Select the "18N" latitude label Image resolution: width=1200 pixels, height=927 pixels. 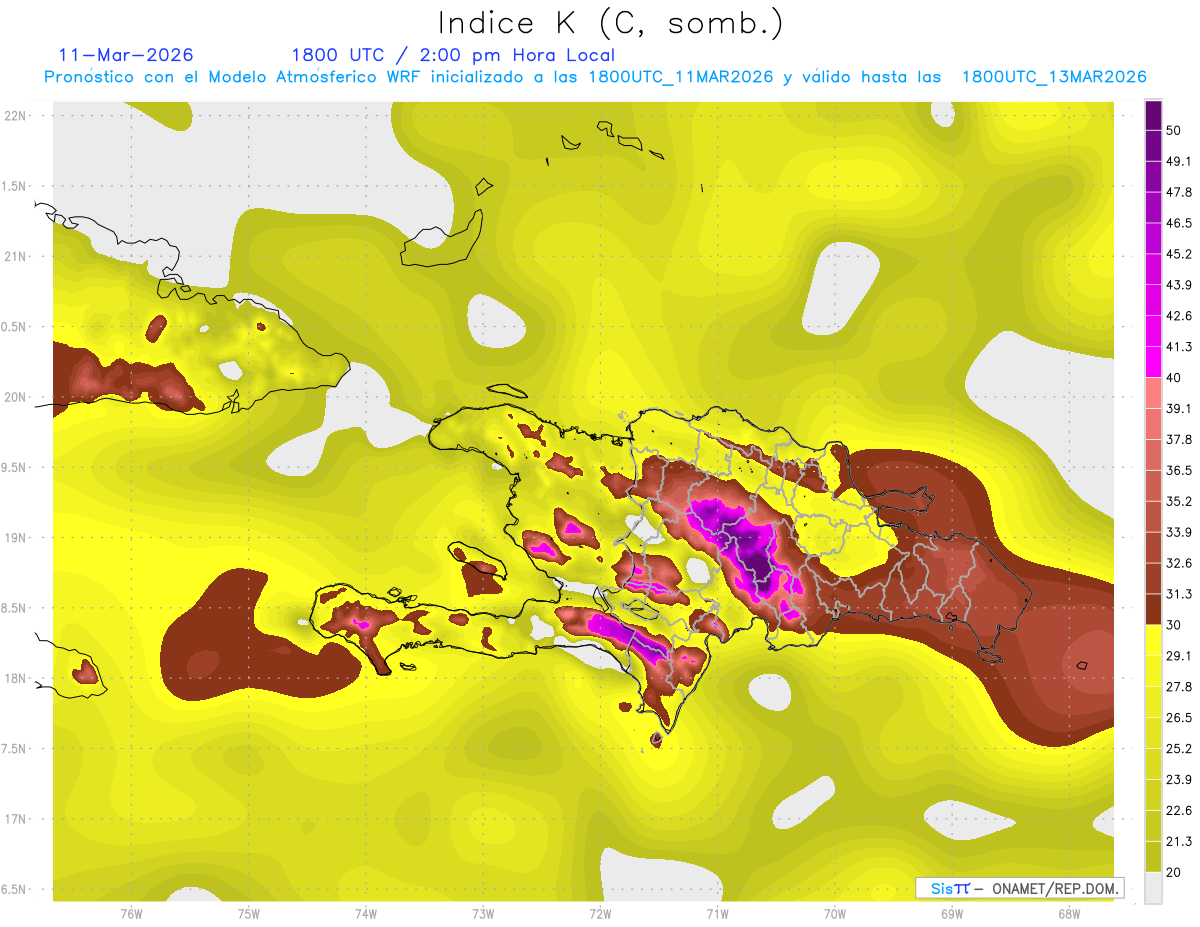[14, 679]
